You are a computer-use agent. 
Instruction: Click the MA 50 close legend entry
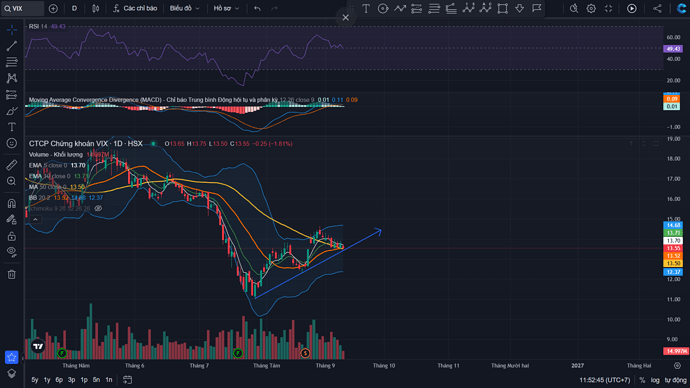coord(57,187)
